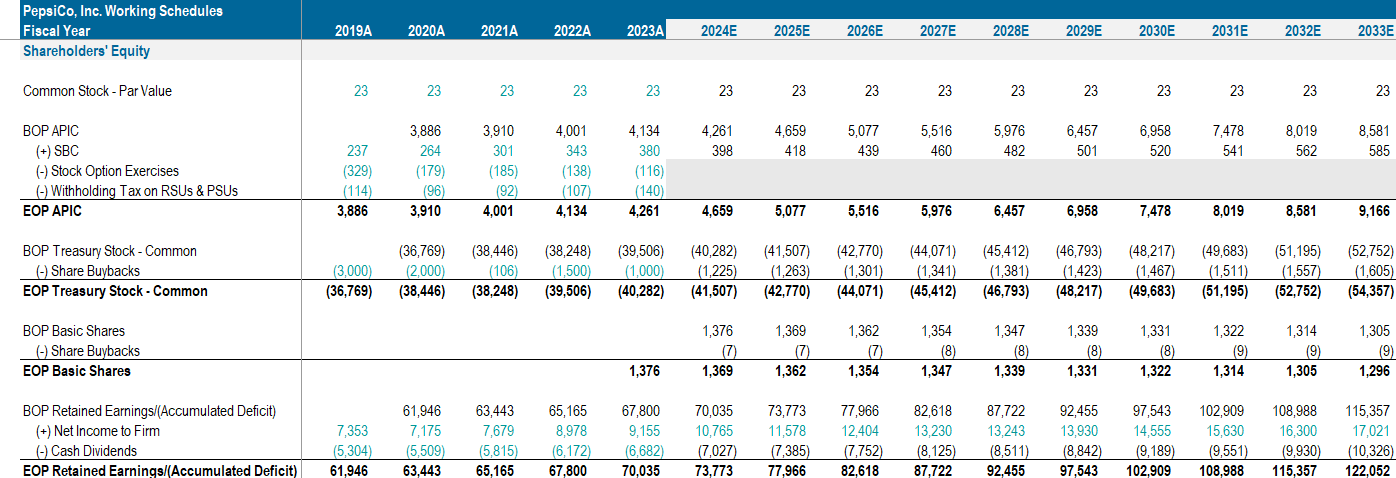The width and height of the screenshot is (1396, 478).
Task: Select the (+) Net Income to Firm label
Action: pyautogui.click(x=97, y=431)
